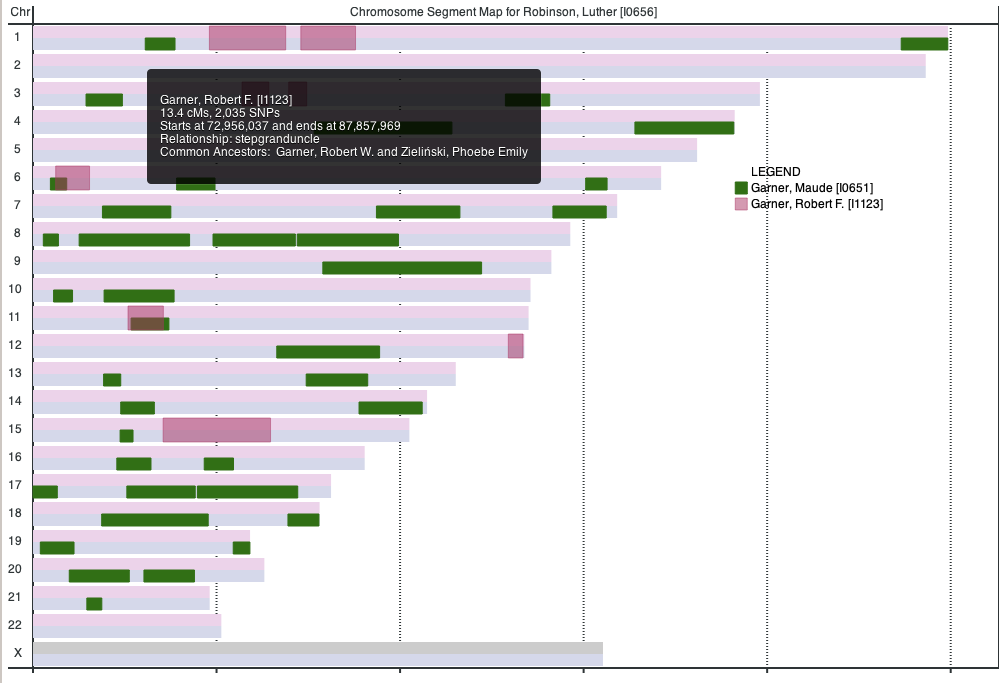Click the small green segment near chromosome 1's start
Screen dimensions: 1004x683
160,44
